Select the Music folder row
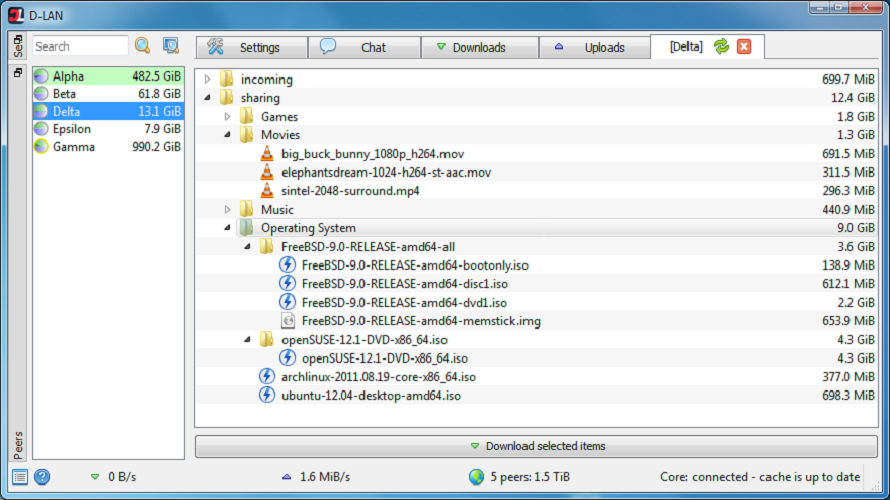The width and height of the screenshot is (890, 500). click(x=536, y=209)
